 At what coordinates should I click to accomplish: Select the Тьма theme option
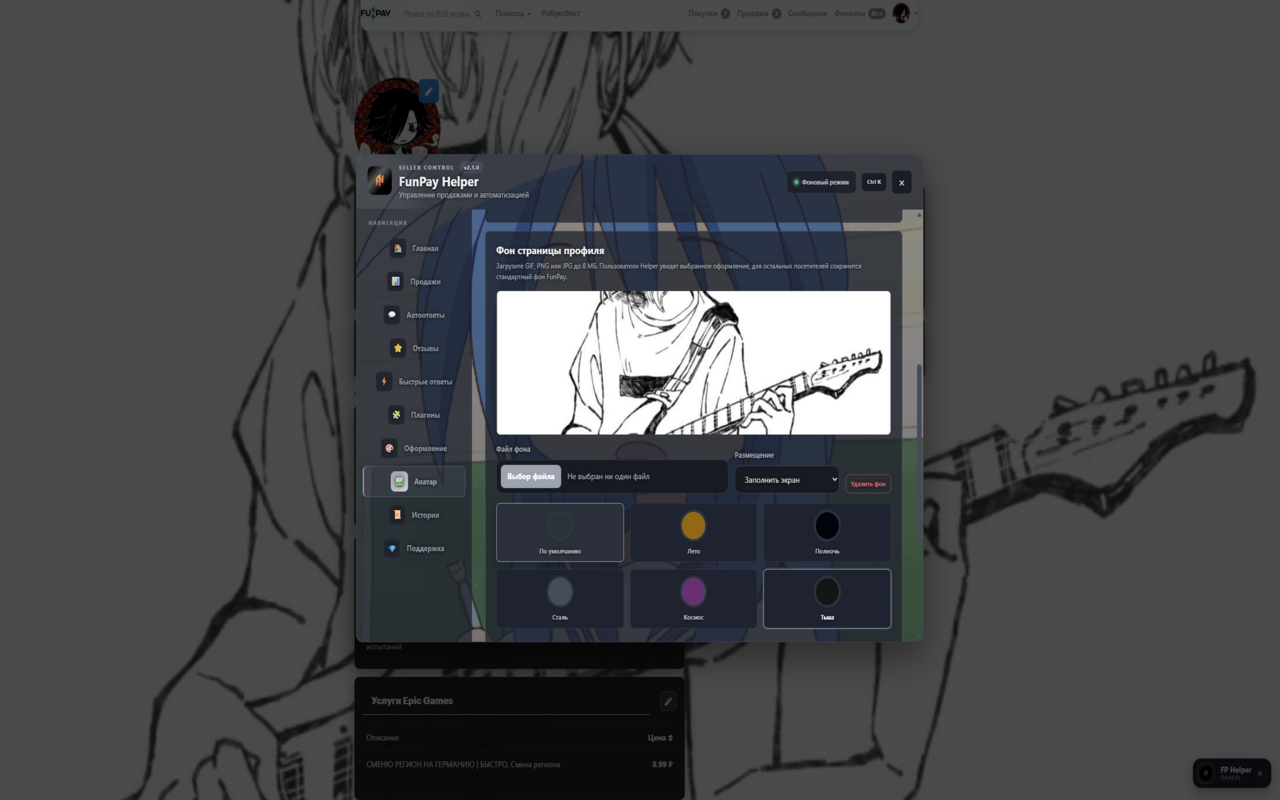[827, 599]
